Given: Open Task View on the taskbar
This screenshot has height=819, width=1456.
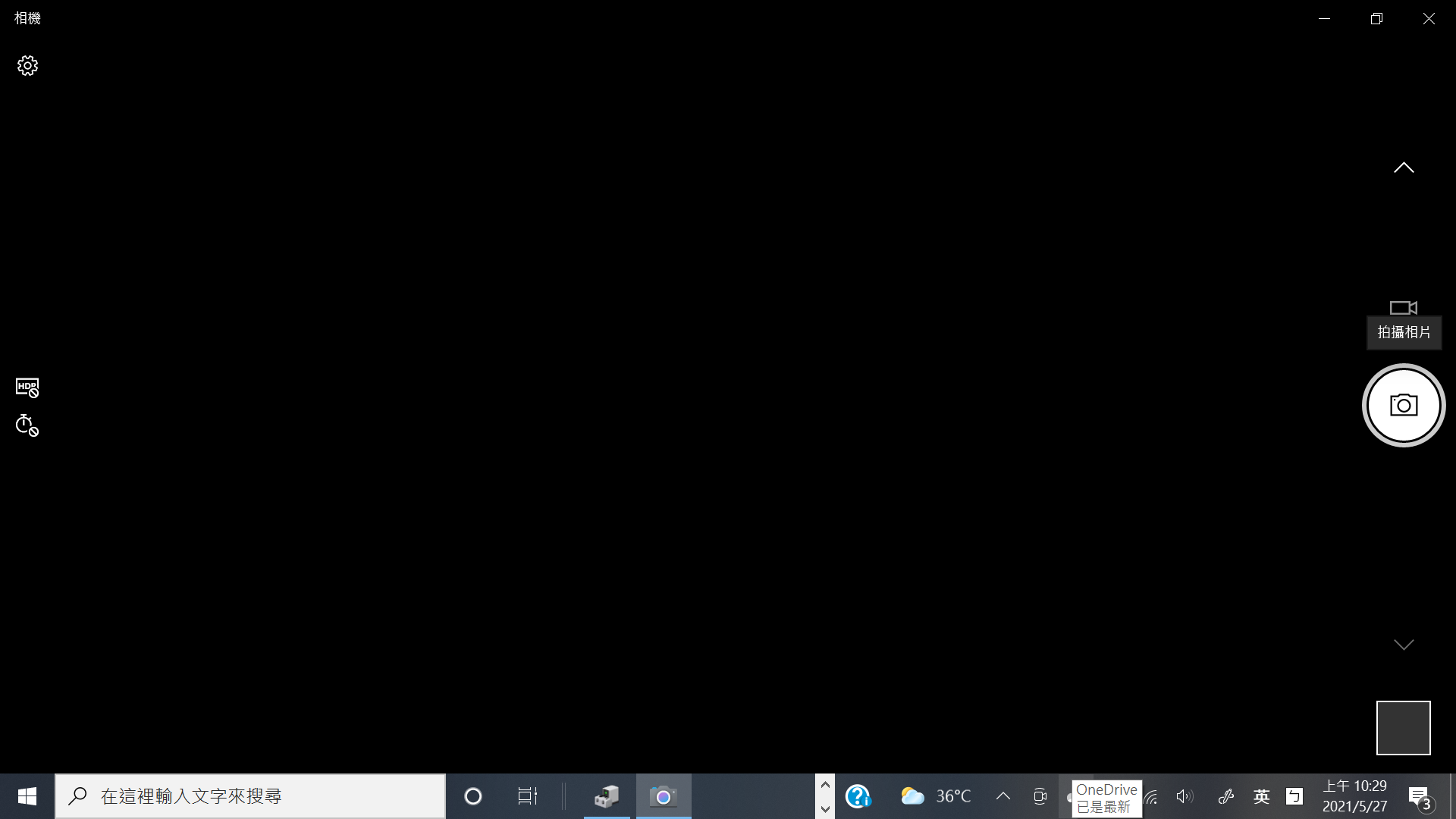Looking at the screenshot, I should point(527,796).
